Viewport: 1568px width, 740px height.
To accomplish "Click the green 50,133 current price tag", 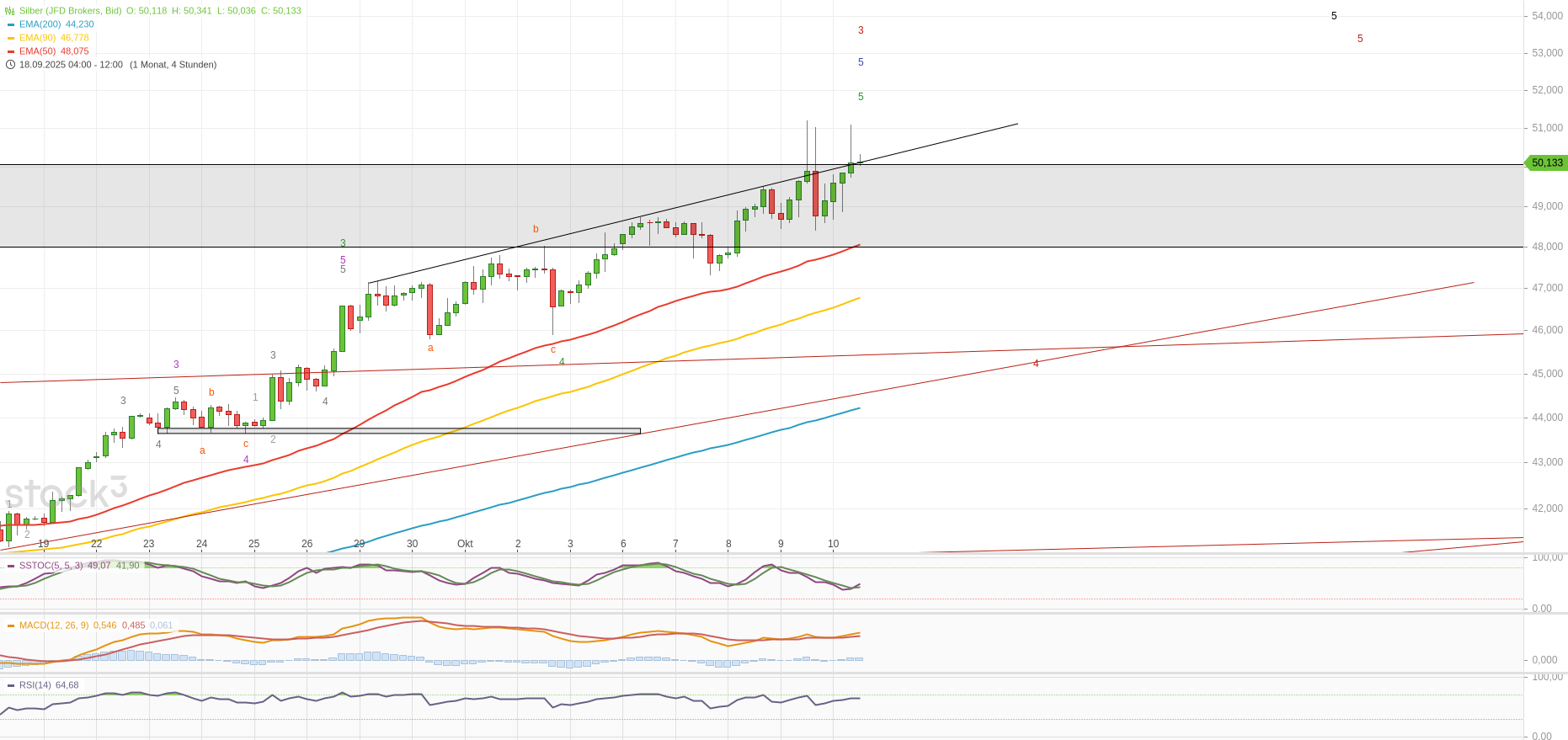I will (1547, 162).
